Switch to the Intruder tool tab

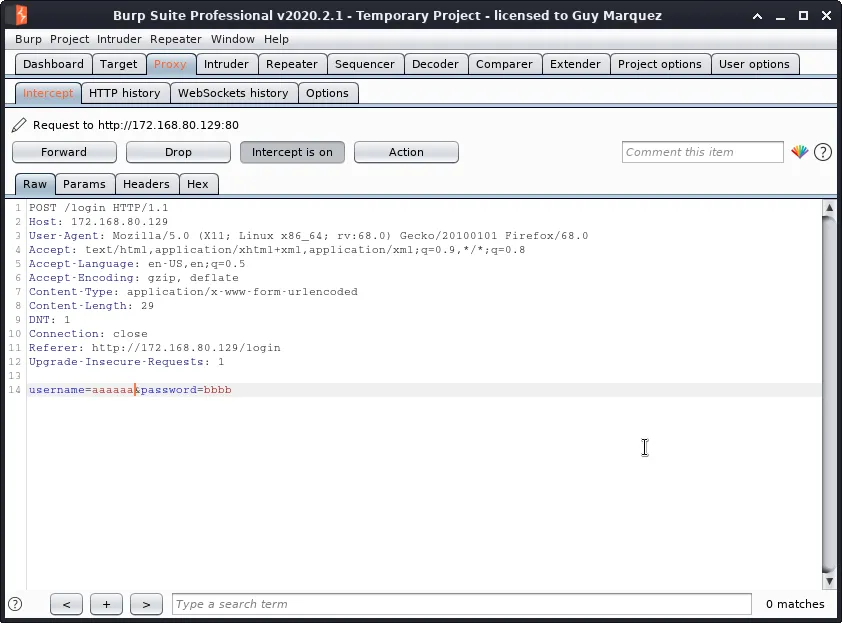226,64
